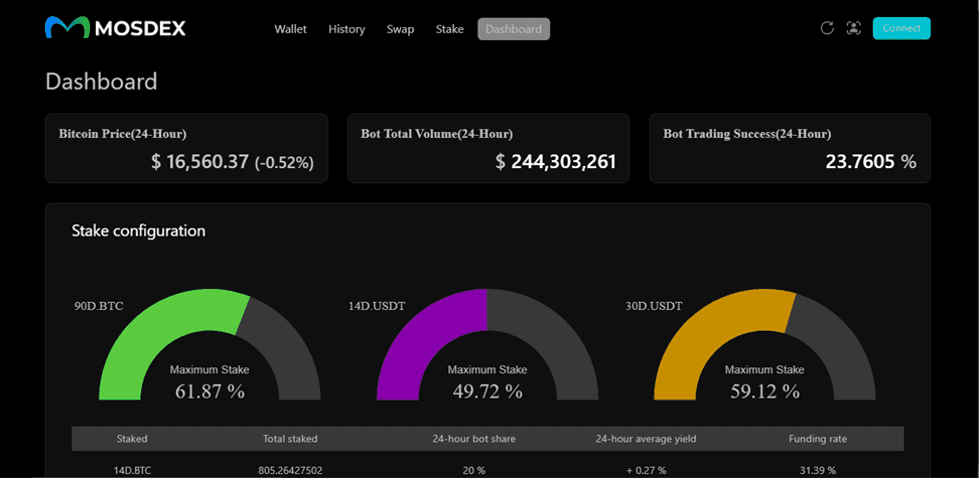Select the Dashboard tab
This screenshot has height=478, width=979.
coord(514,29)
